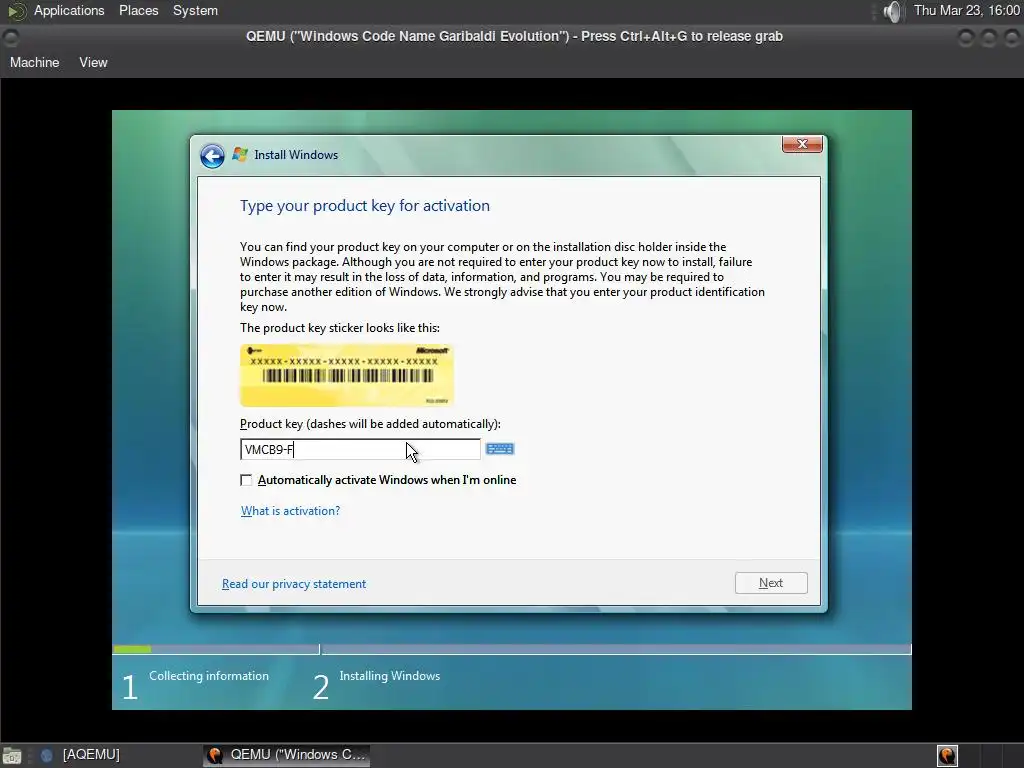Image resolution: width=1024 pixels, height=768 pixels.
Task: Open the Applications menu
Action: click(69, 10)
